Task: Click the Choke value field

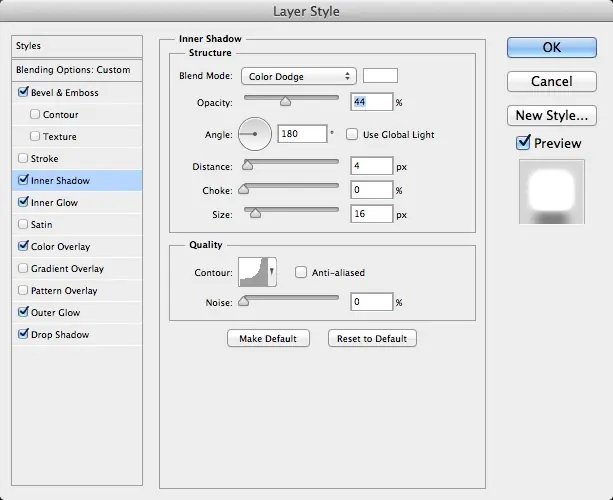Action: pyautogui.click(x=371, y=190)
